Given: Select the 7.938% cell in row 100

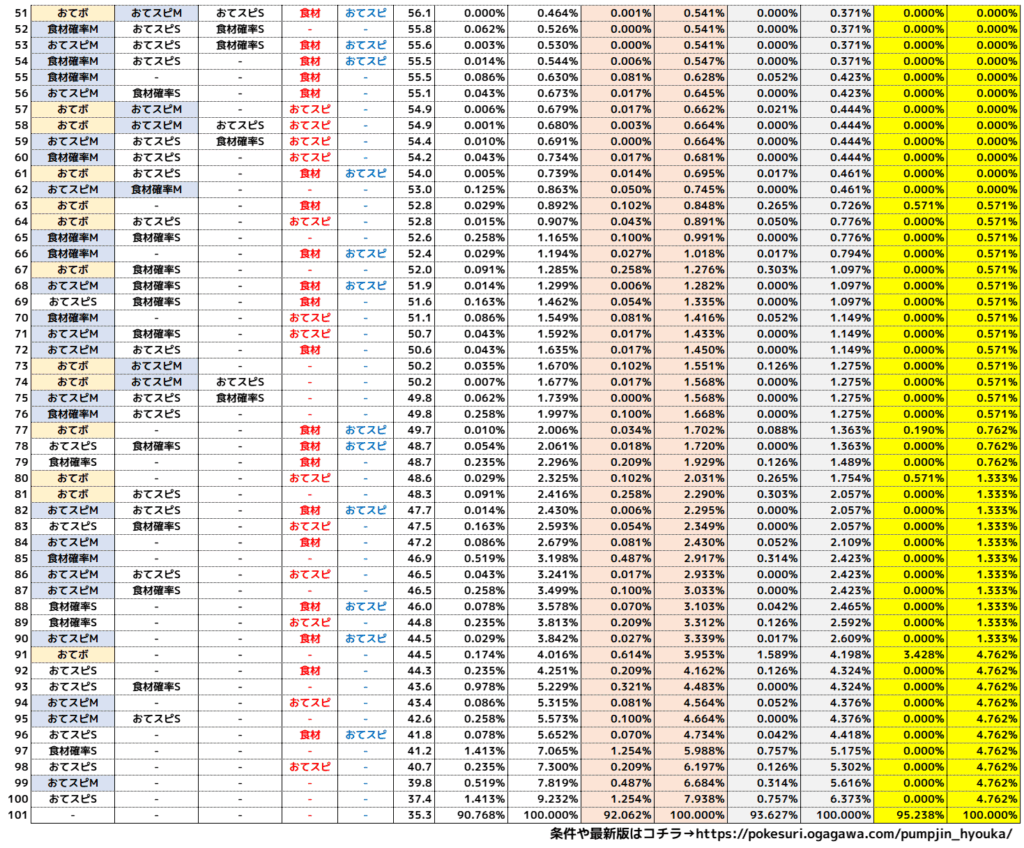Looking at the screenshot, I should 690,799.
